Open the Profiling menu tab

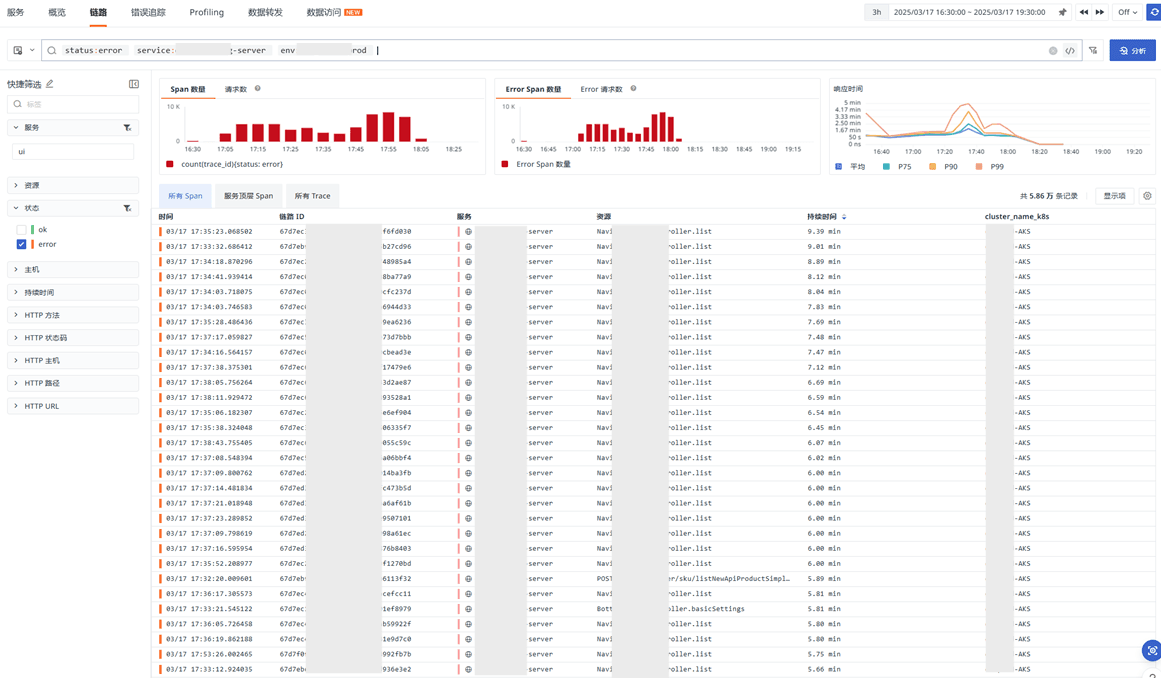(206, 12)
